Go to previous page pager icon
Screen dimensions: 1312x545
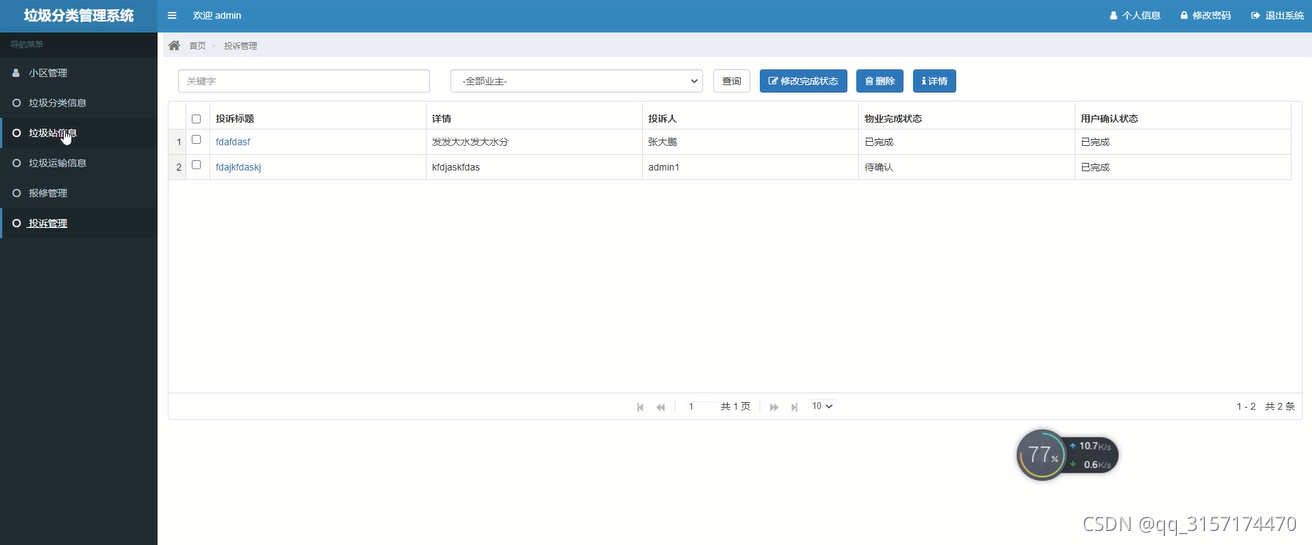point(660,407)
